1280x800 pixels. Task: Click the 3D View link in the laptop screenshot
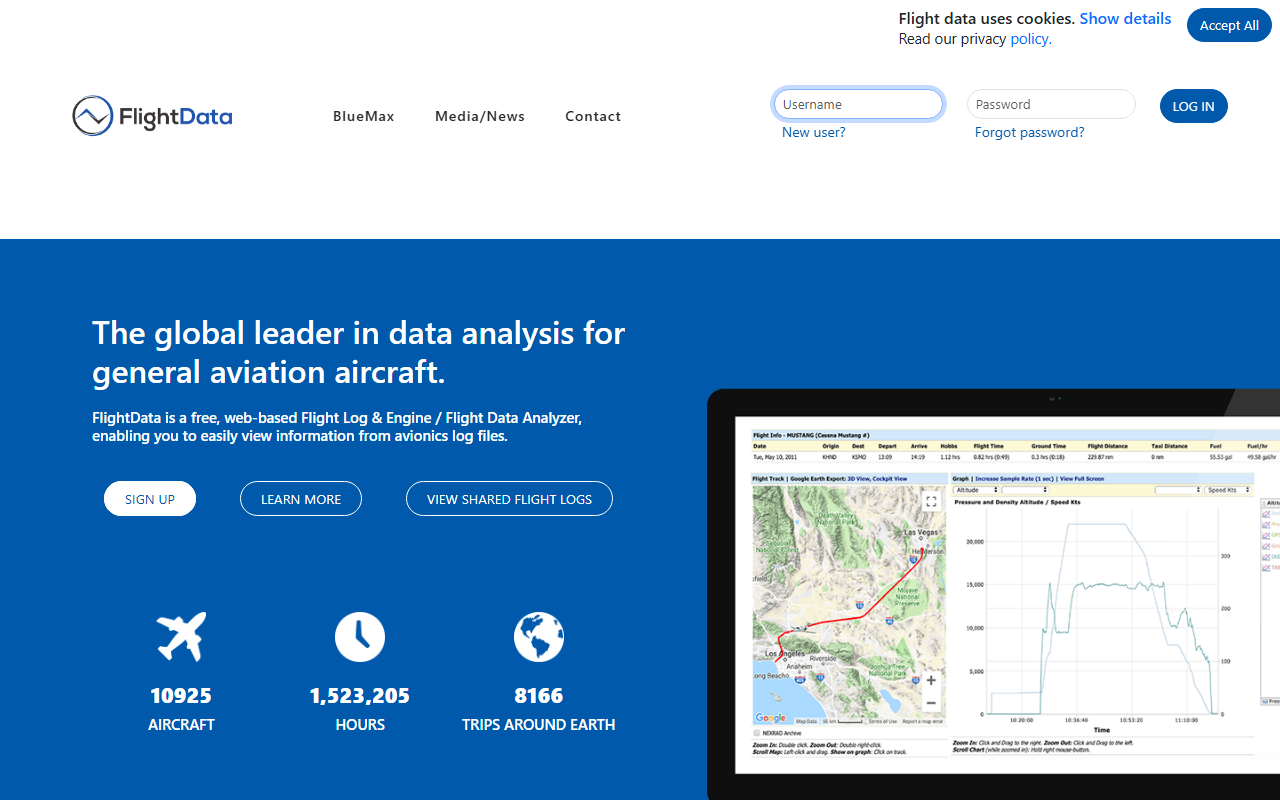click(x=859, y=479)
